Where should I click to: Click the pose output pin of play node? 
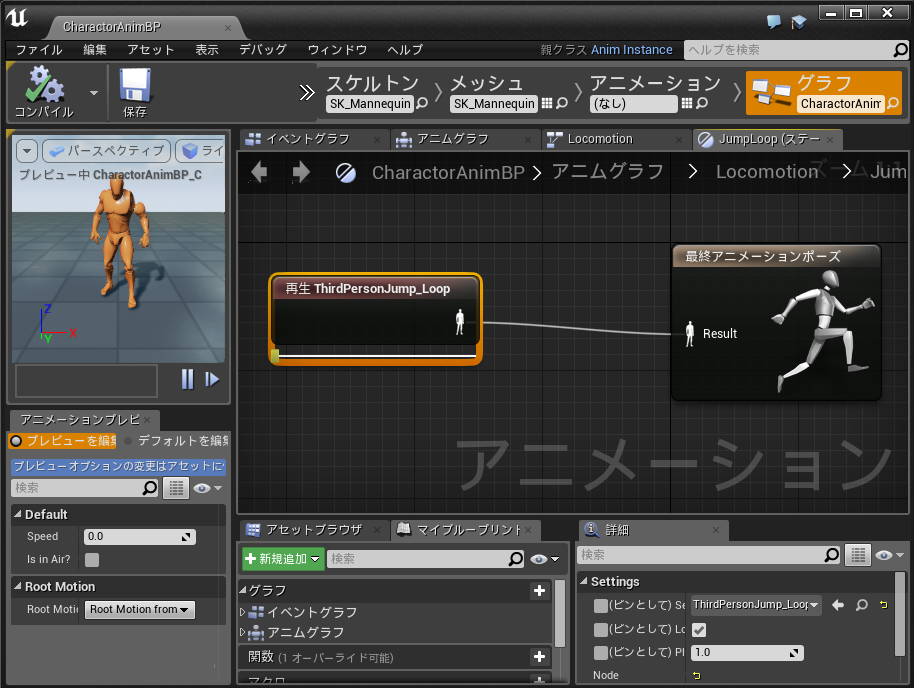pos(460,322)
